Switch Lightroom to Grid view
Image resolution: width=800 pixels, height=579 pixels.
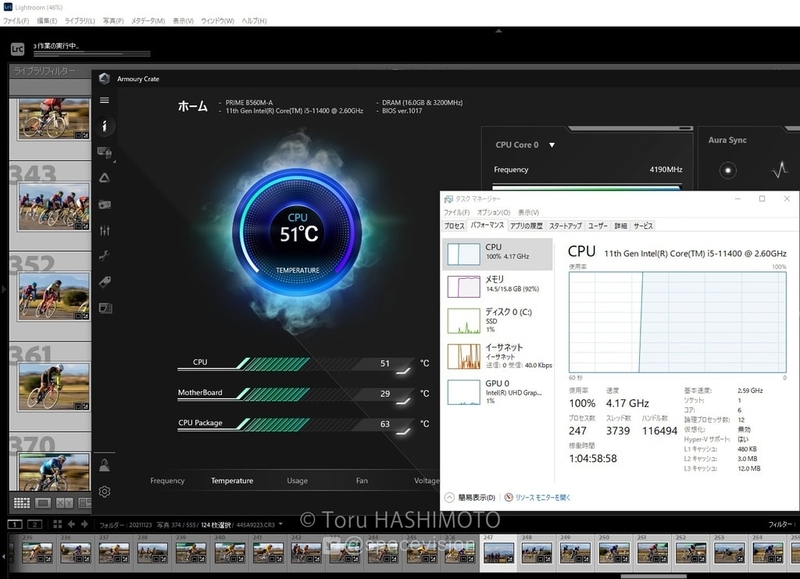point(21,503)
